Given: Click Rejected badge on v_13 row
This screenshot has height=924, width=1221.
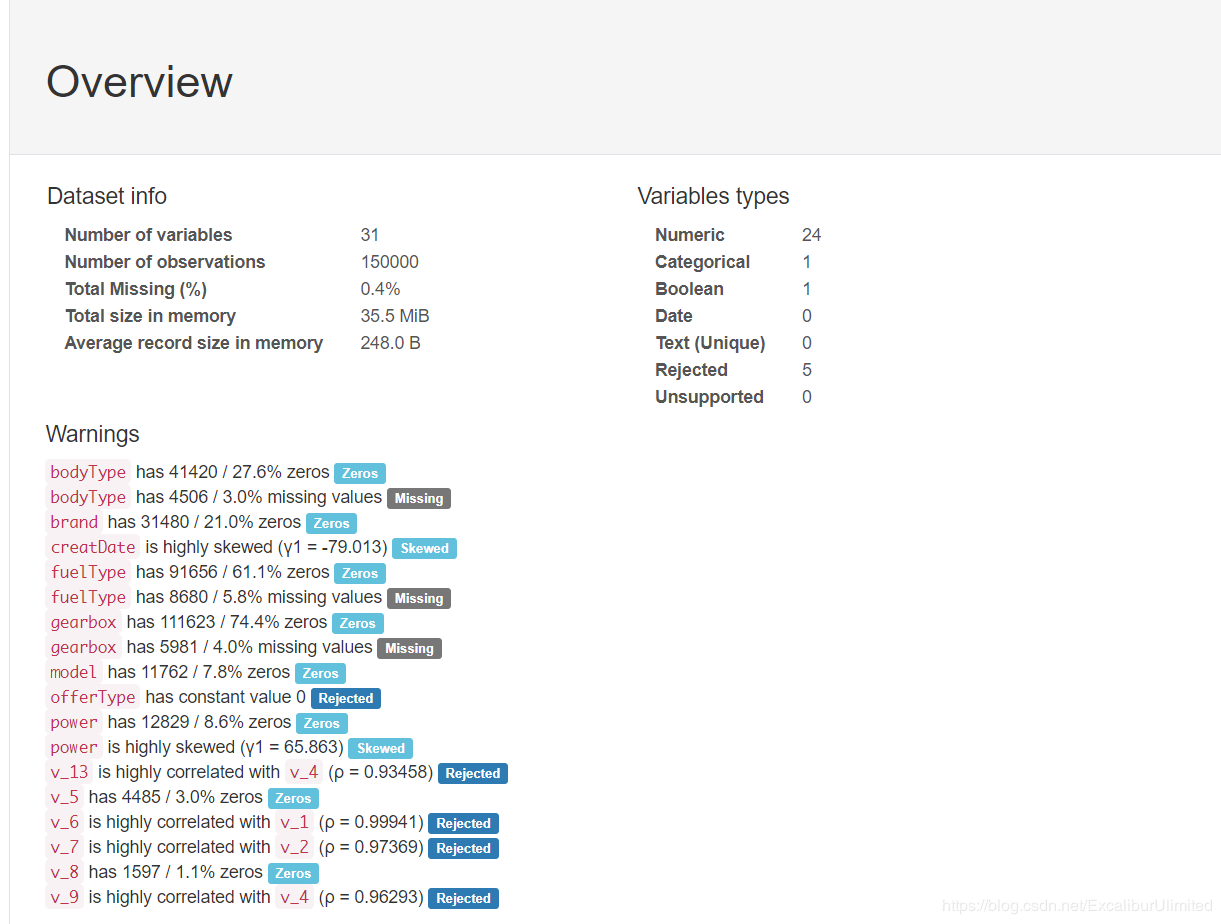Looking at the screenshot, I should tap(473, 773).
